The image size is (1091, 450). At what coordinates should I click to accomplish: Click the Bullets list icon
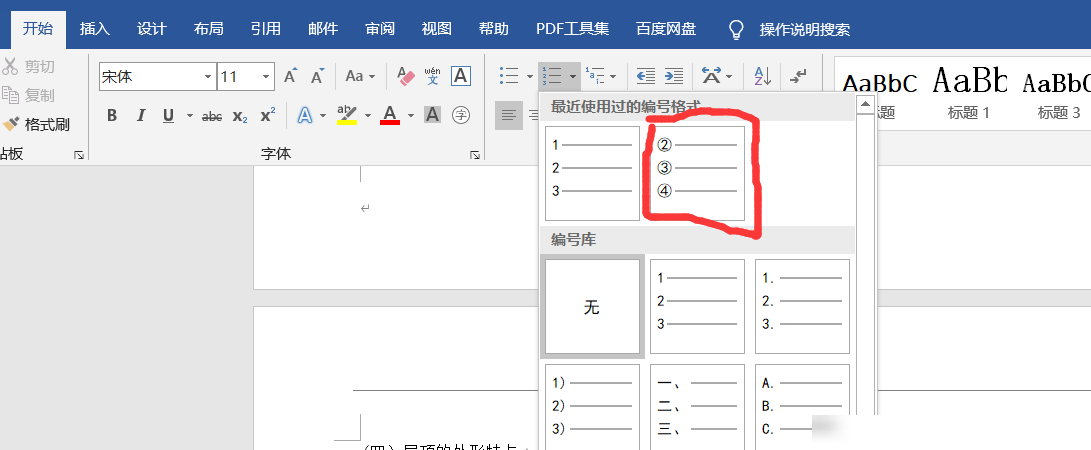[x=509, y=76]
